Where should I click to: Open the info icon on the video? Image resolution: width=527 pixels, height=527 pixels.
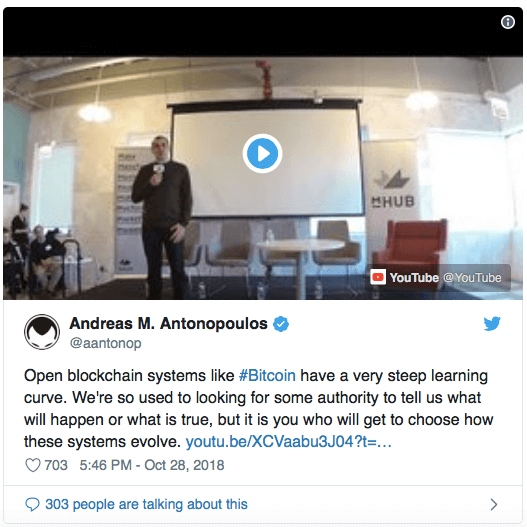coord(508,22)
